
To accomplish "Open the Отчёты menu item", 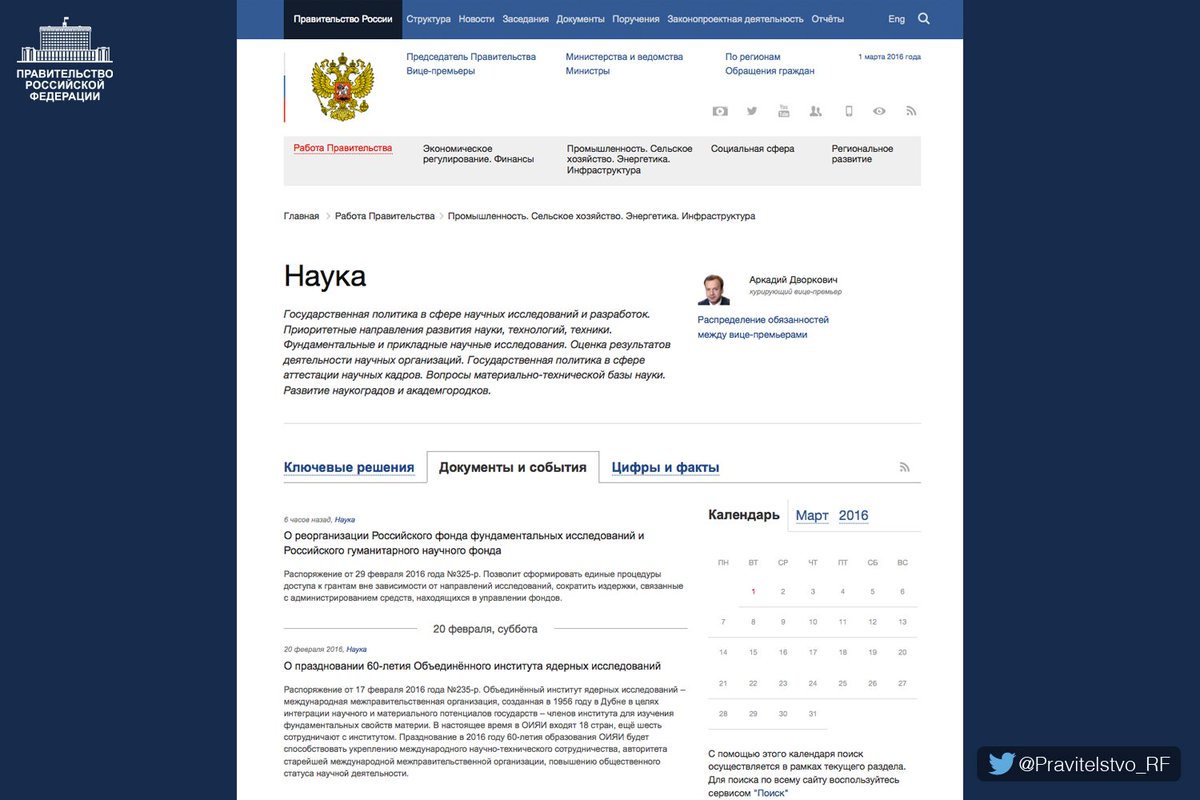I will tap(828, 19).
